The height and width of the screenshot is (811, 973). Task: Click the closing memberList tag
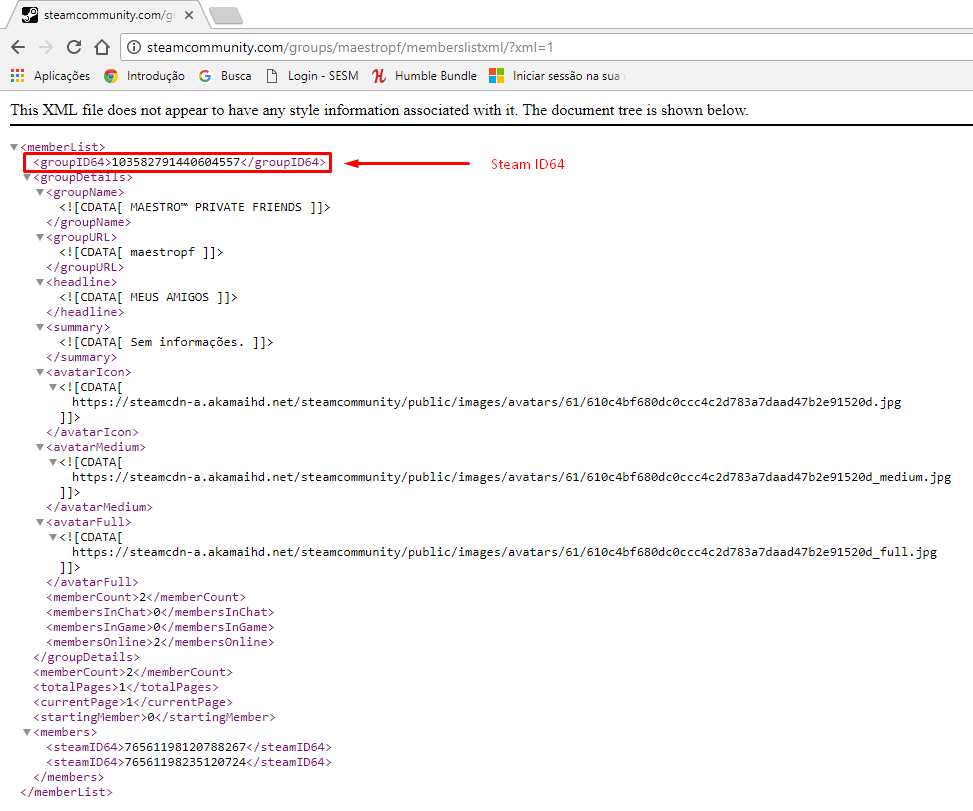tap(66, 792)
